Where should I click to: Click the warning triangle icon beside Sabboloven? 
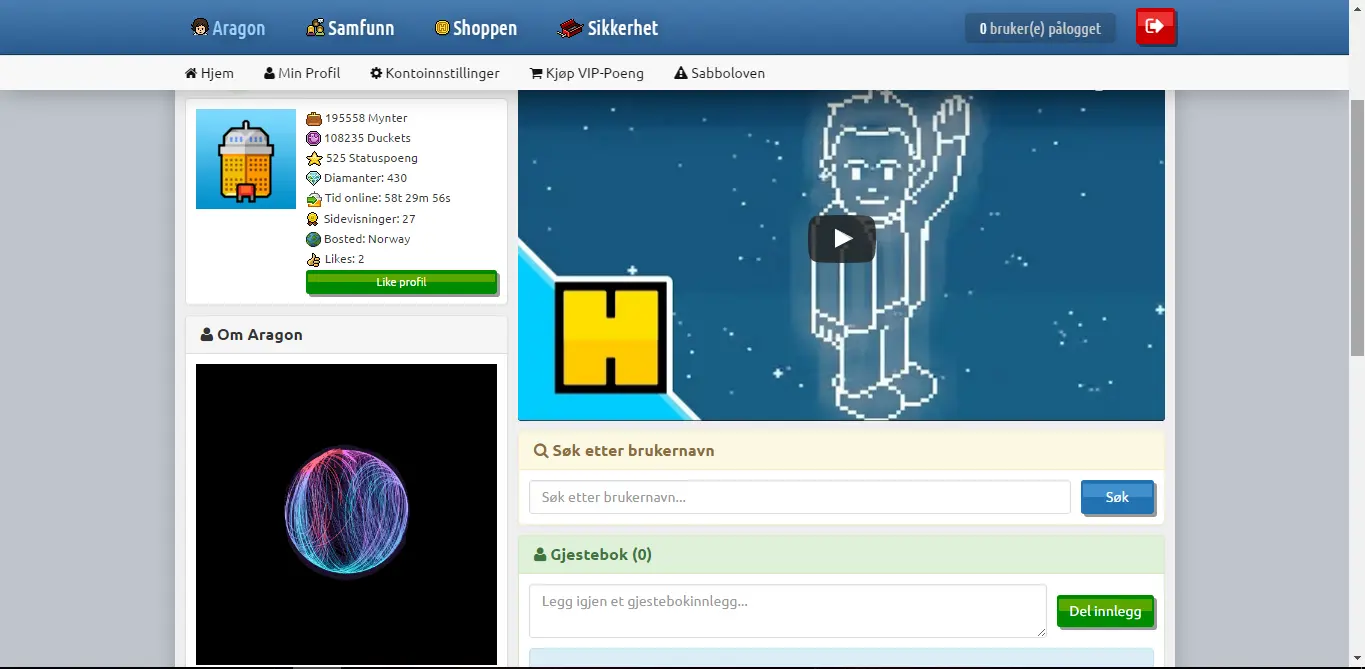[x=681, y=73]
